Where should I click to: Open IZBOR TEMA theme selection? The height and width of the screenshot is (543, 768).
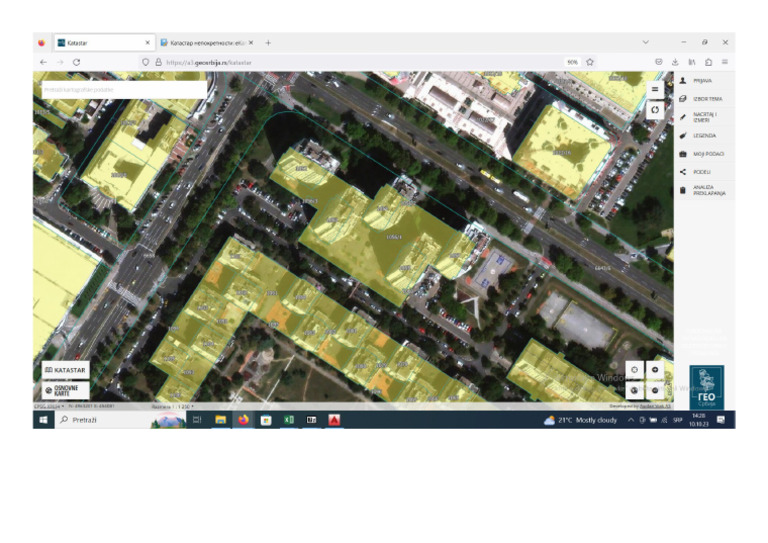tap(704, 99)
